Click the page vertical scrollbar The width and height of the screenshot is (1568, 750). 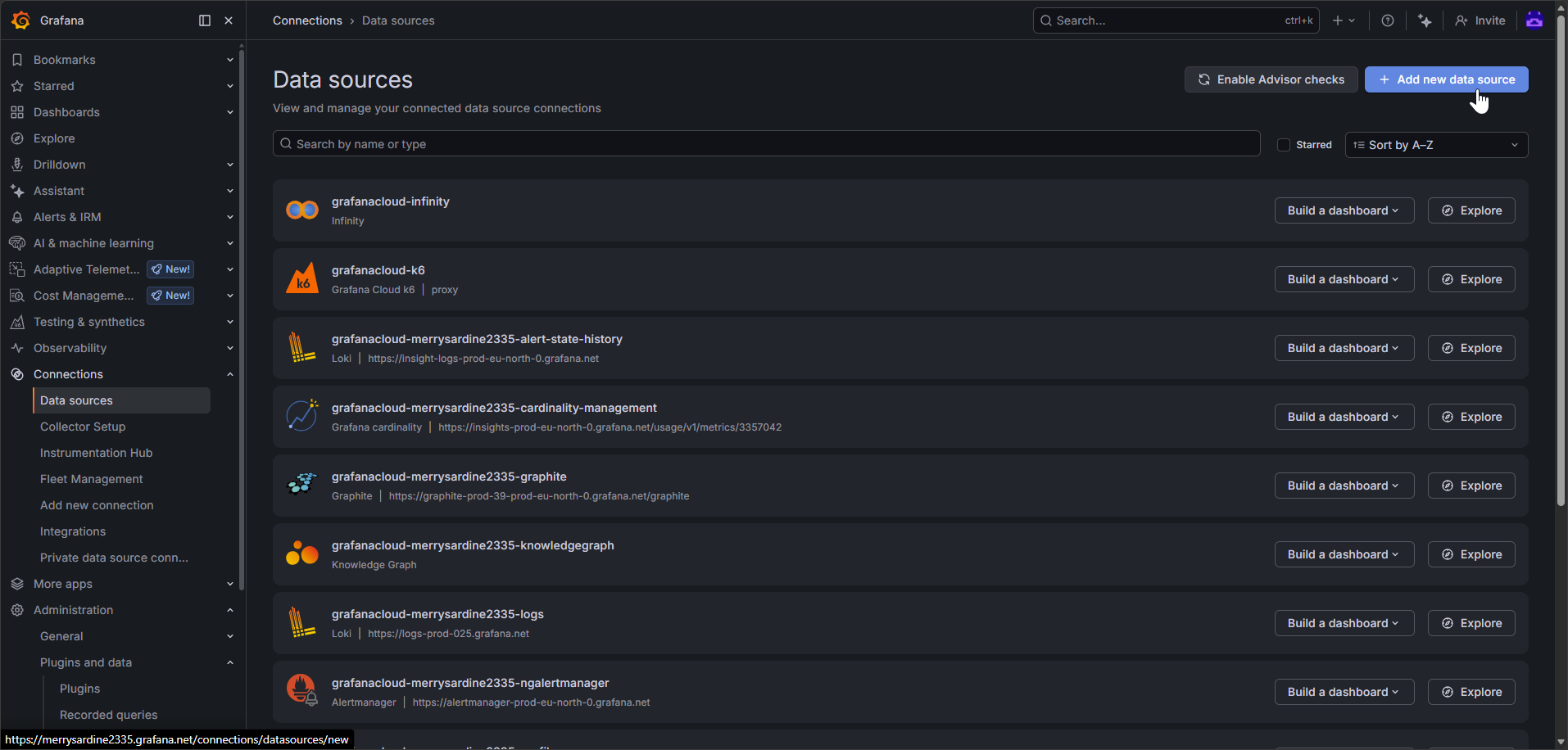pos(1561,262)
